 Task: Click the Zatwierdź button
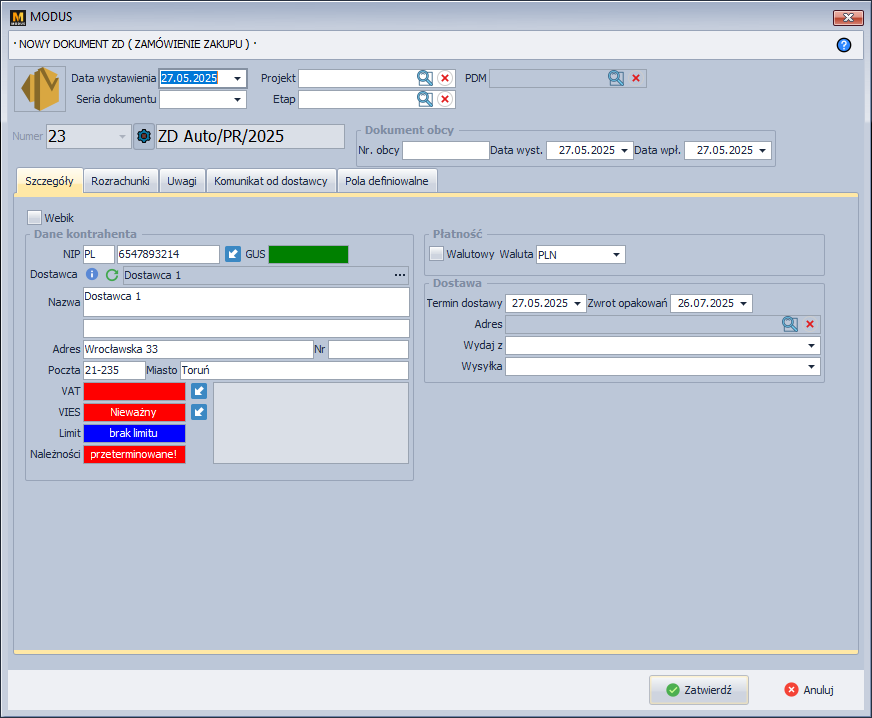coord(698,690)
